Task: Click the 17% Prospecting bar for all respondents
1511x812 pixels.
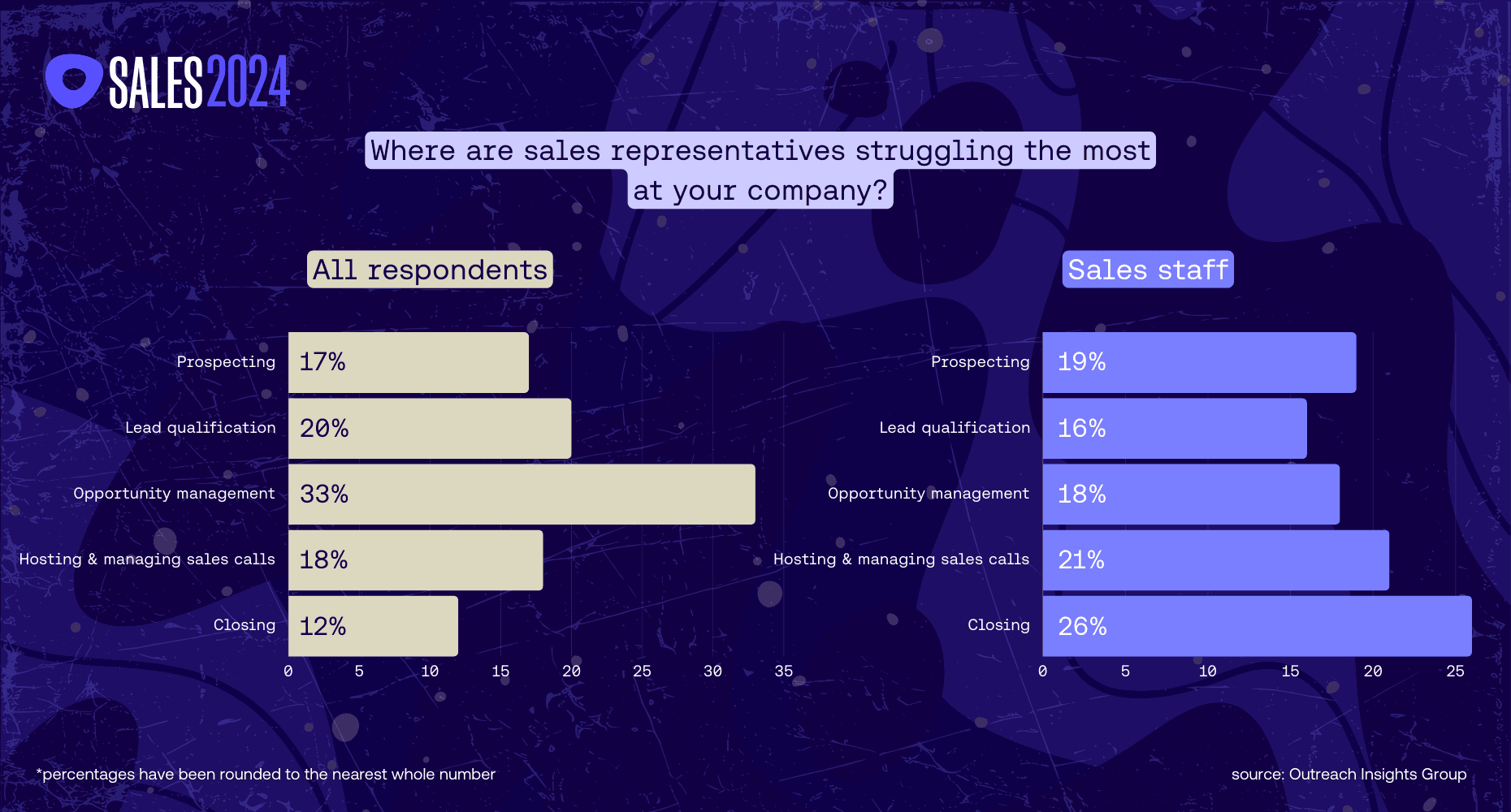Action: [409, 362]
